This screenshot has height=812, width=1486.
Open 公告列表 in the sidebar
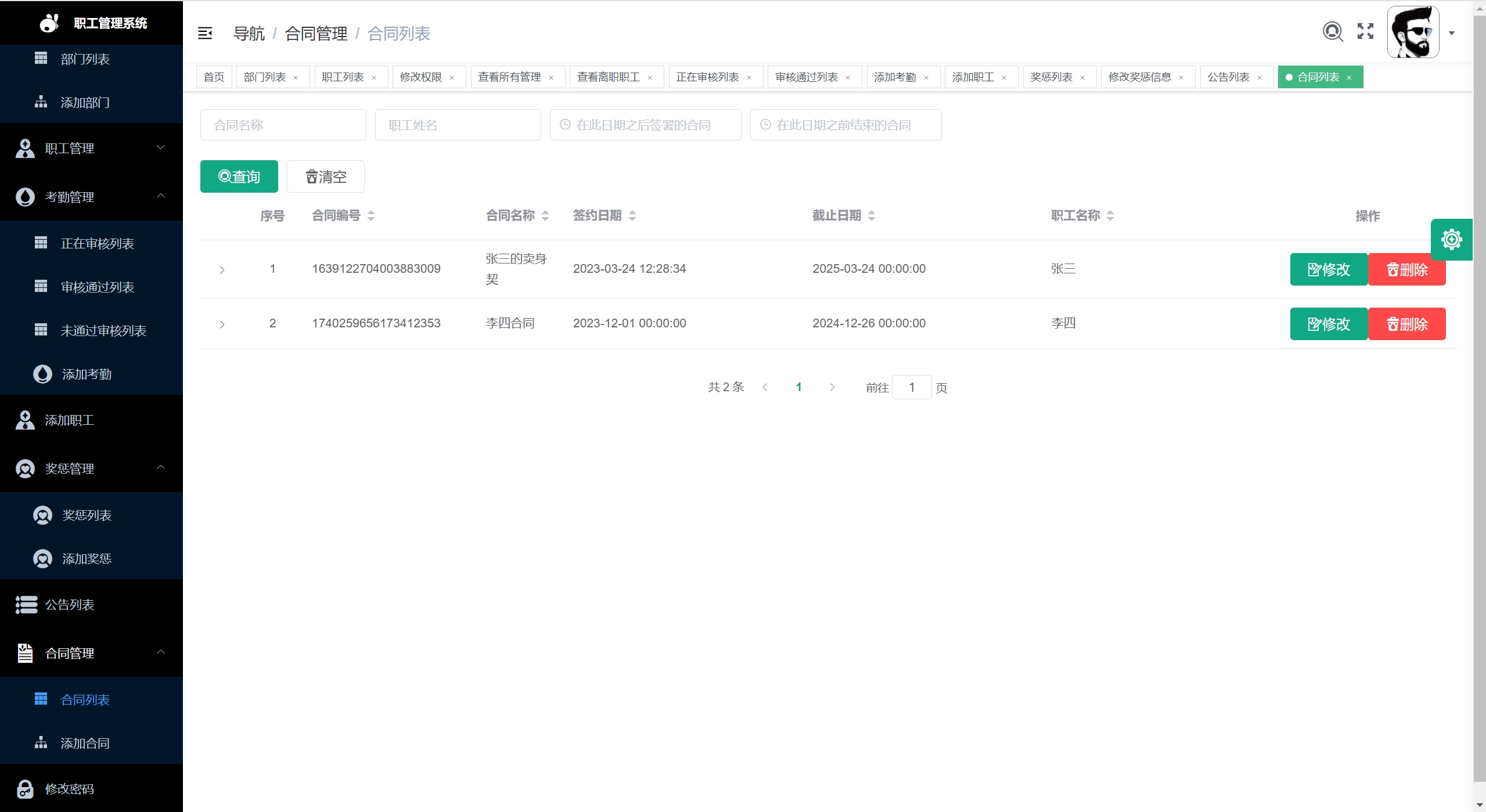(70, 605)
